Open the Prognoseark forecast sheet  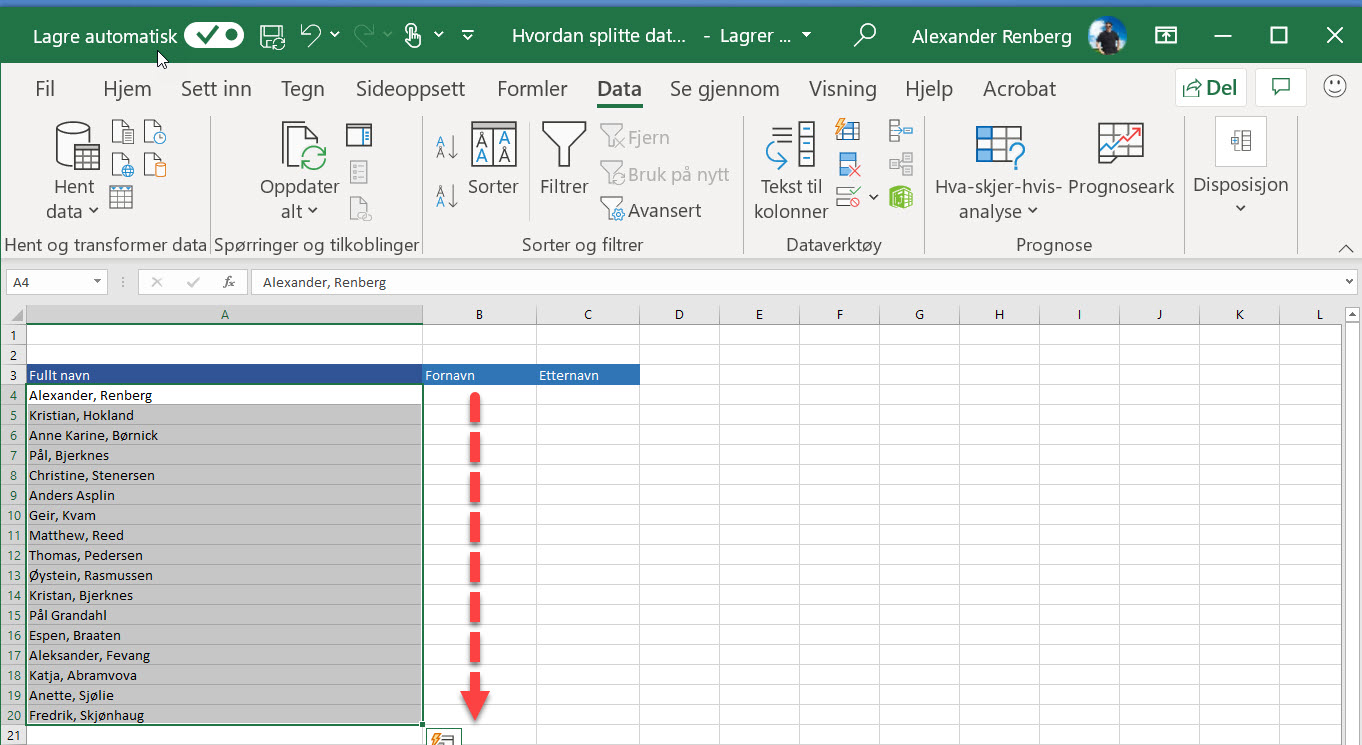1120,148
